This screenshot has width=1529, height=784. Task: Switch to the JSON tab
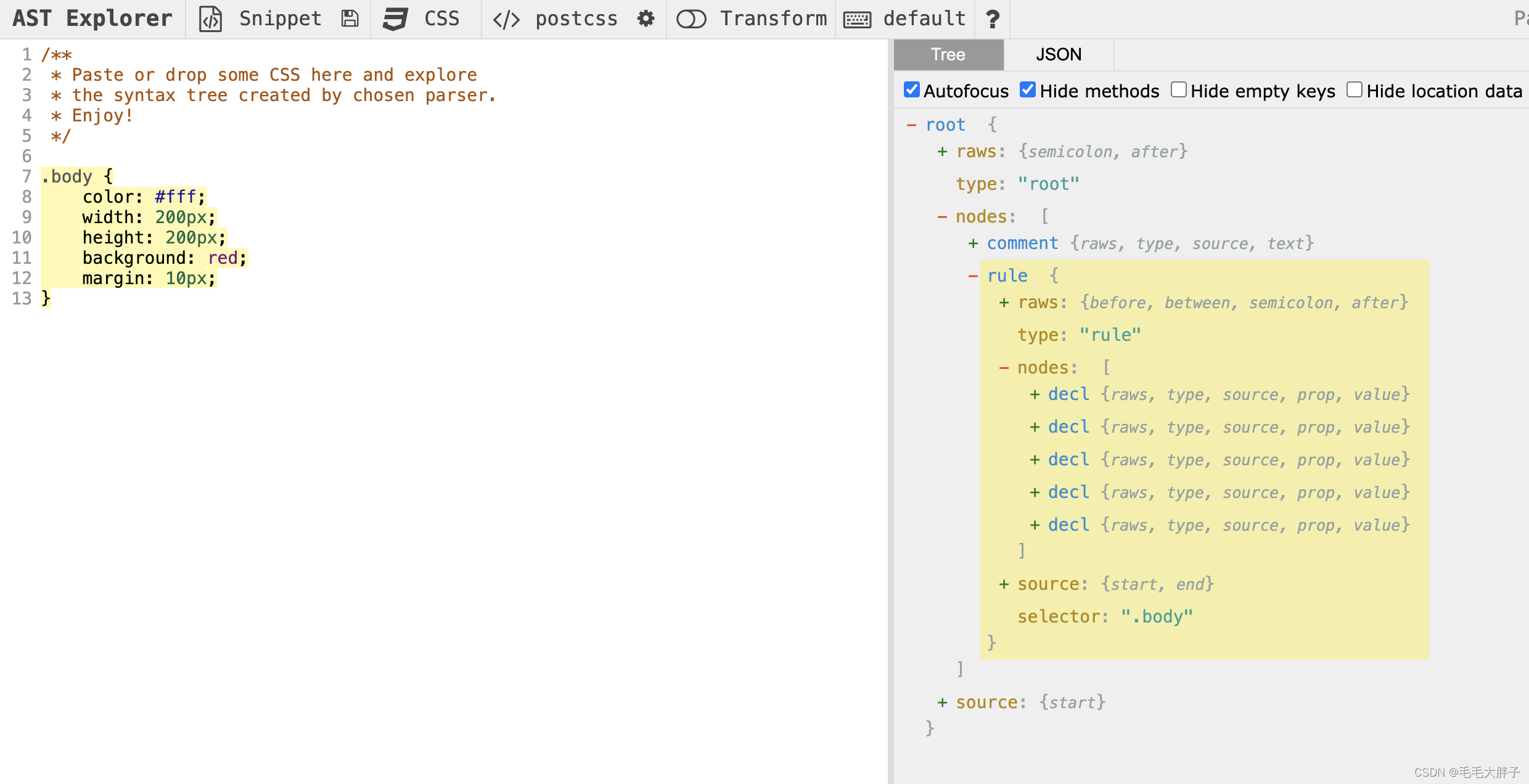coord(1058,54)
